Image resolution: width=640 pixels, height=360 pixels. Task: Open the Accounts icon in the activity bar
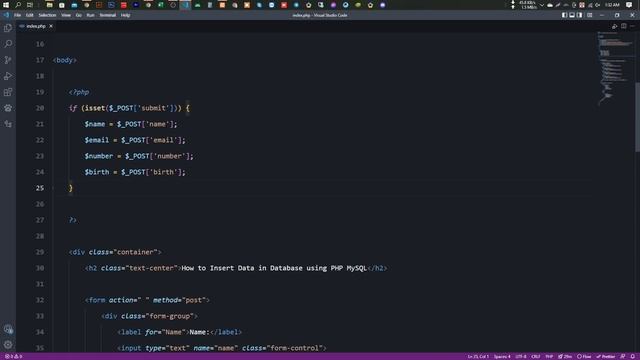(8, 329)
